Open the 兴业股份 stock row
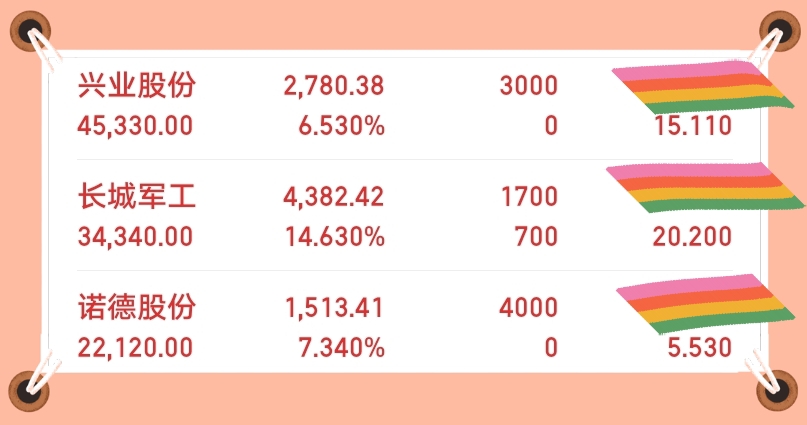 pyautogui.click(x=405, y=105)
